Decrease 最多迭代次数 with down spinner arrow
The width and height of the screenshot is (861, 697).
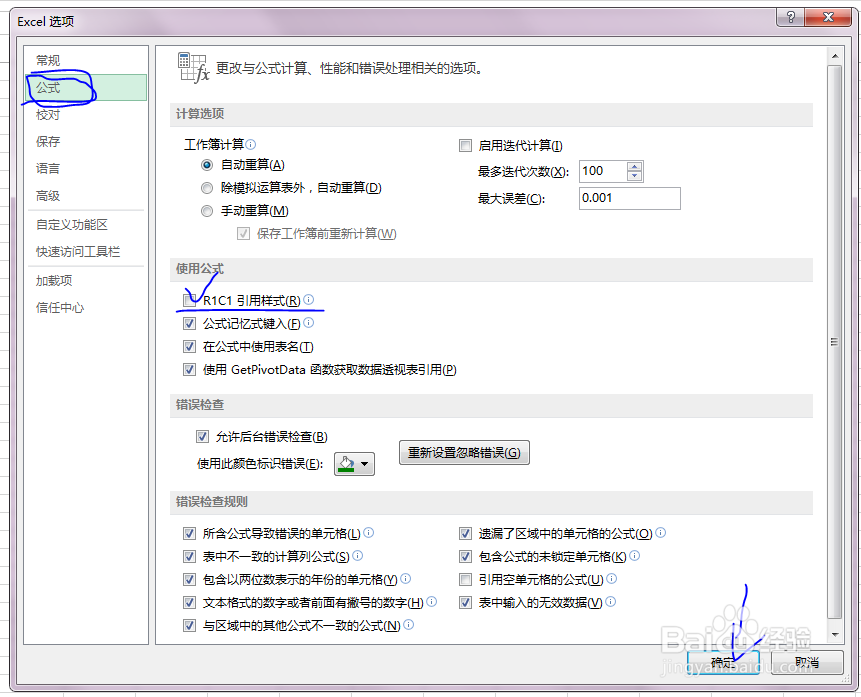pos(635,176)
